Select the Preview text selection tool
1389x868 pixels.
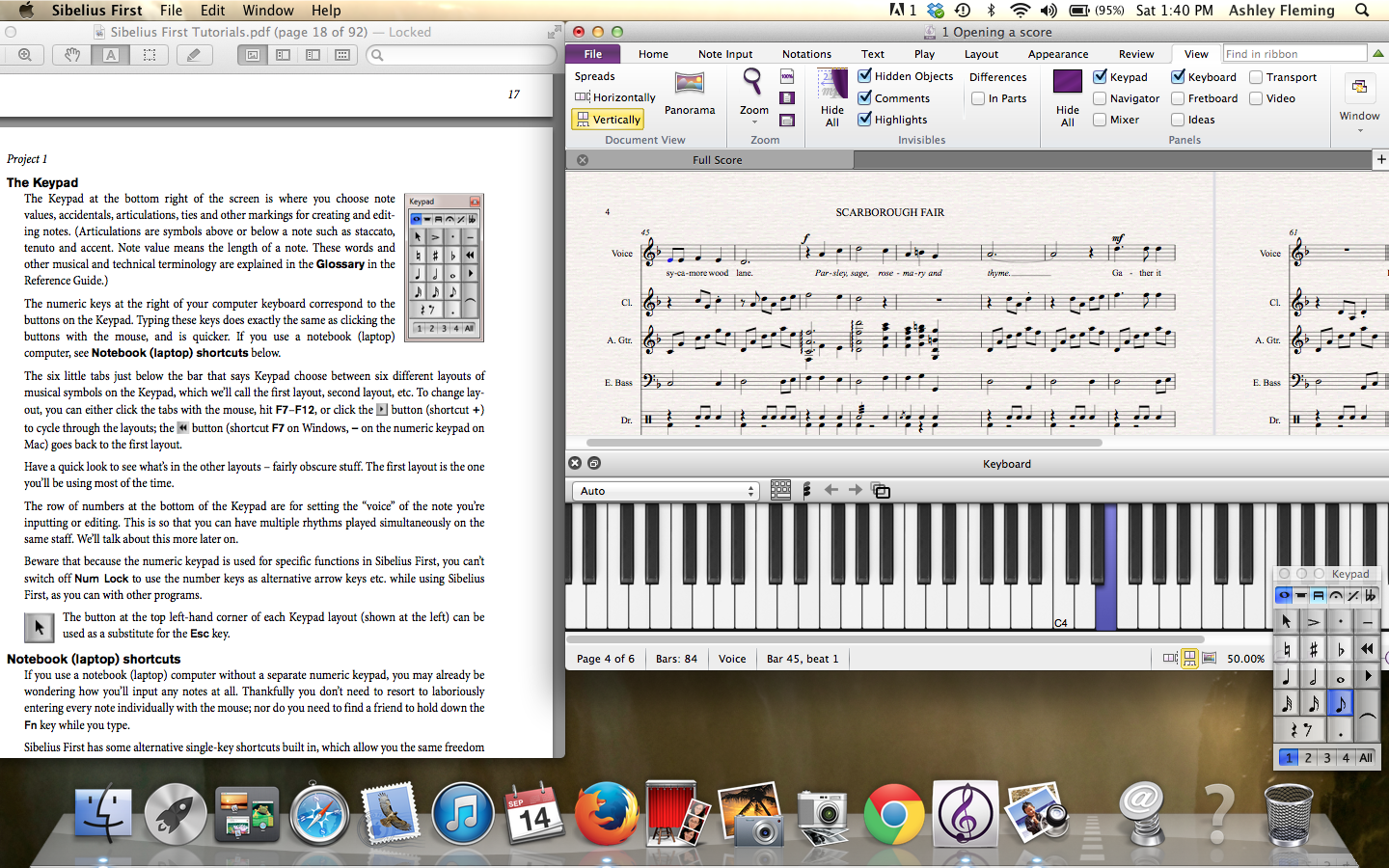[111, 55]
